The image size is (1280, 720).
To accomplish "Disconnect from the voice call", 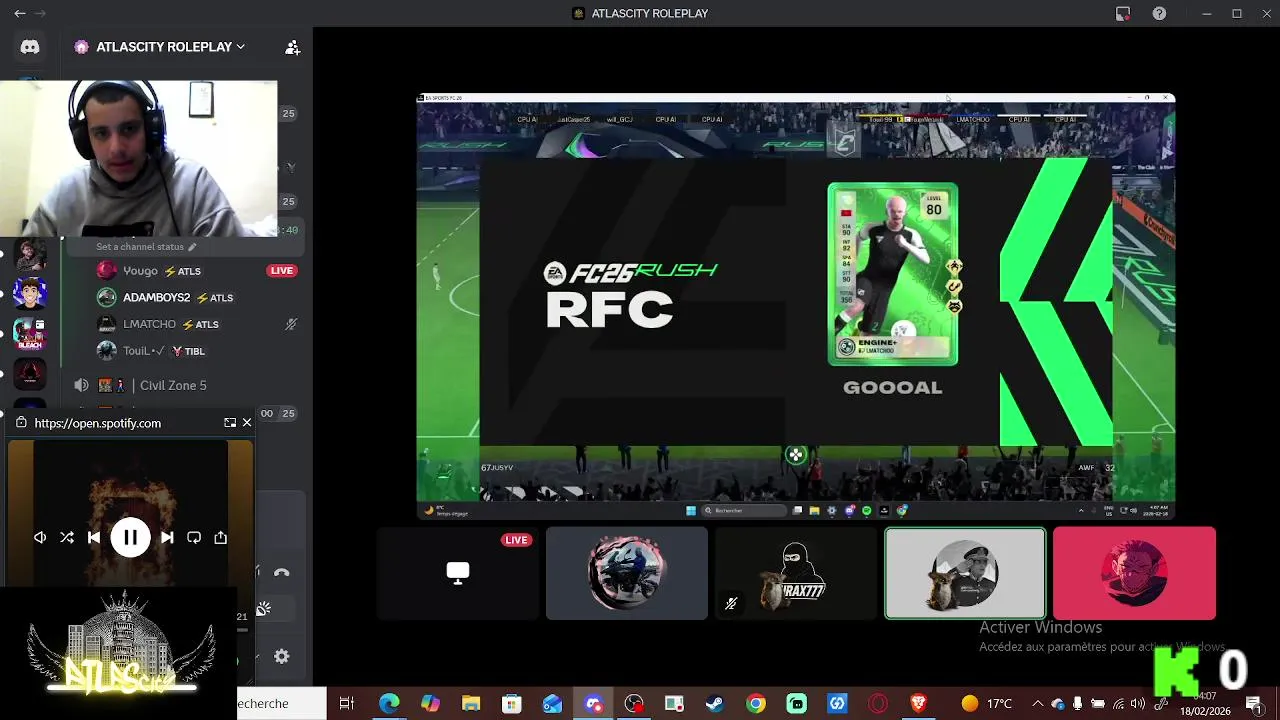I will click(282, 573).
